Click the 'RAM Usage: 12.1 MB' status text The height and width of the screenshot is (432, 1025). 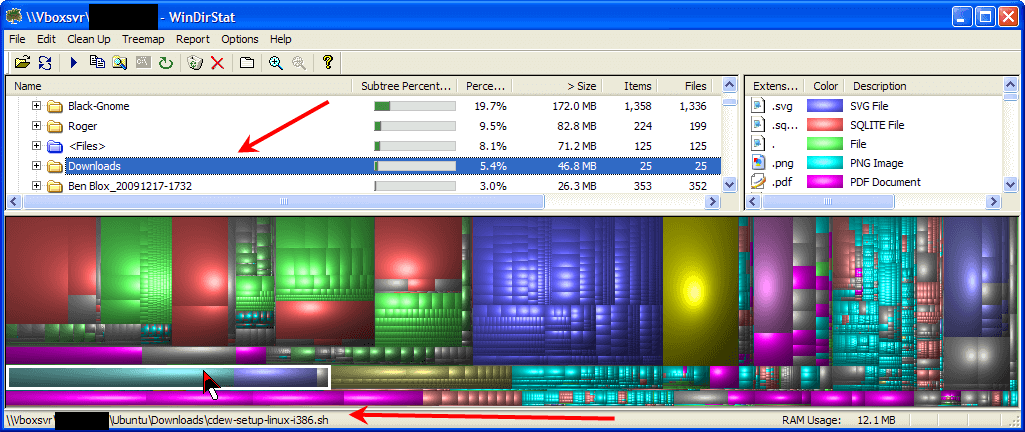839,420
